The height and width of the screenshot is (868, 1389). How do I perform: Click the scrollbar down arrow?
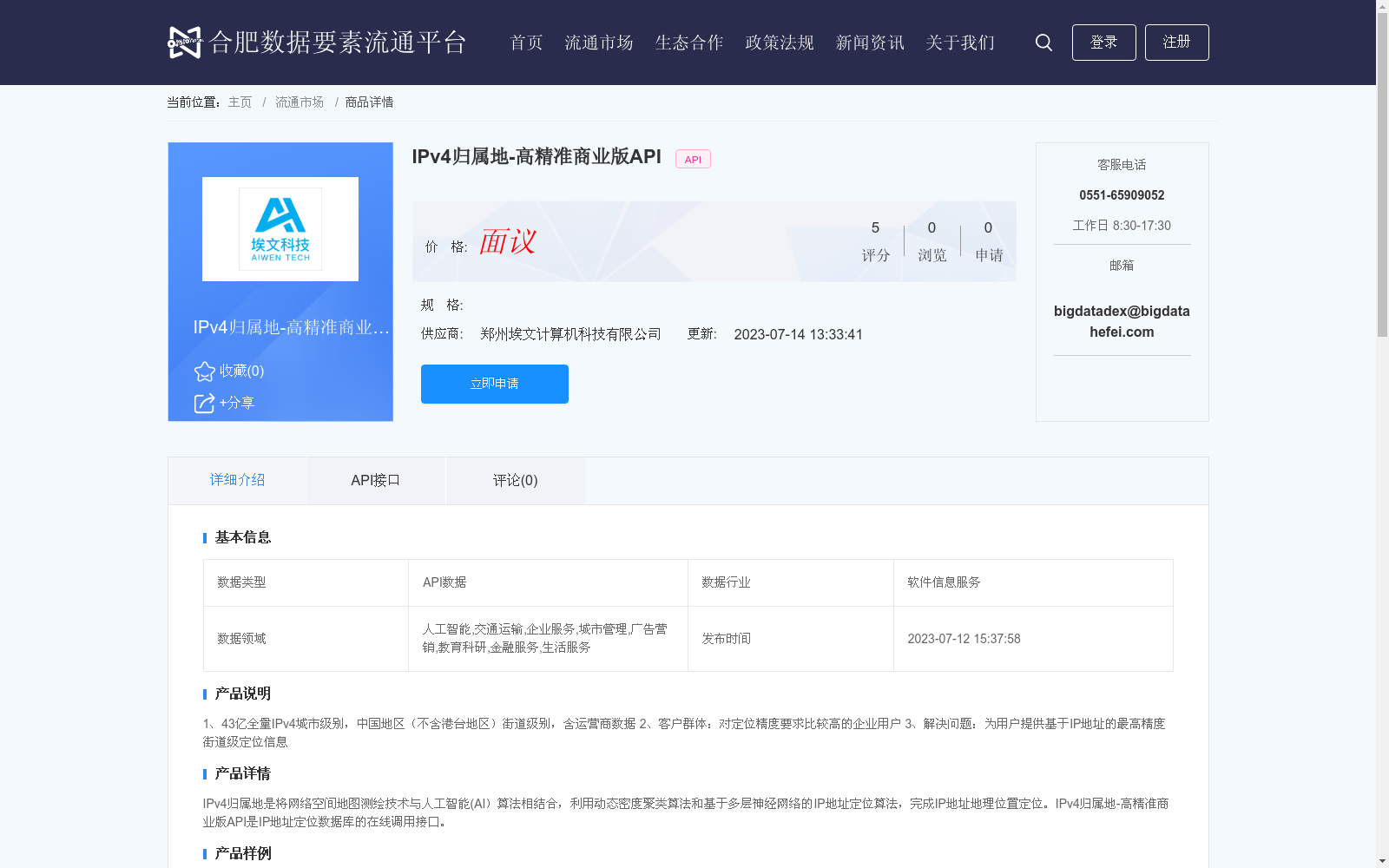[x=1382, y=862]
